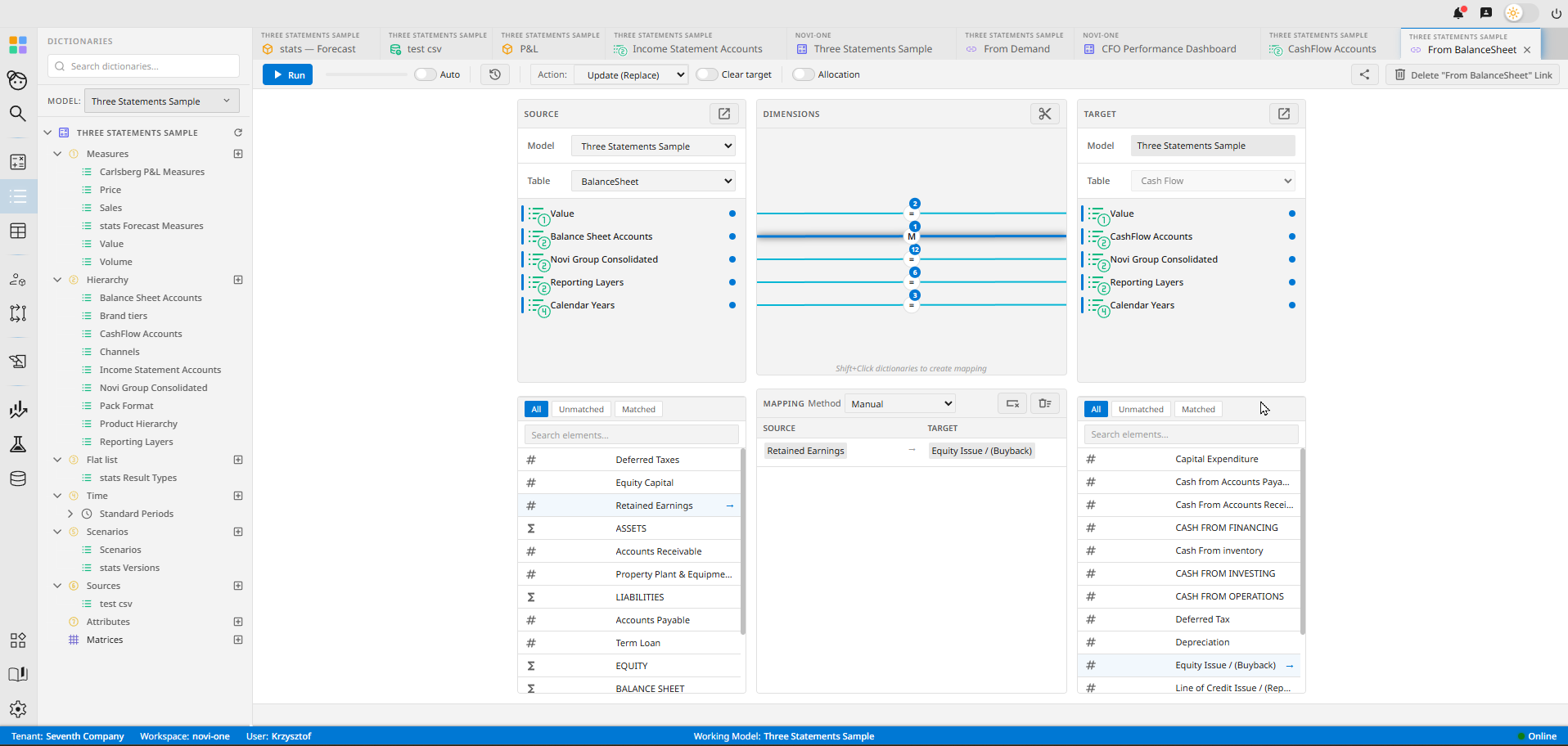Click the share icon in toolbar
Image resolution: width=1568 pixels, height=746 pixels.
click(1364, 74)
